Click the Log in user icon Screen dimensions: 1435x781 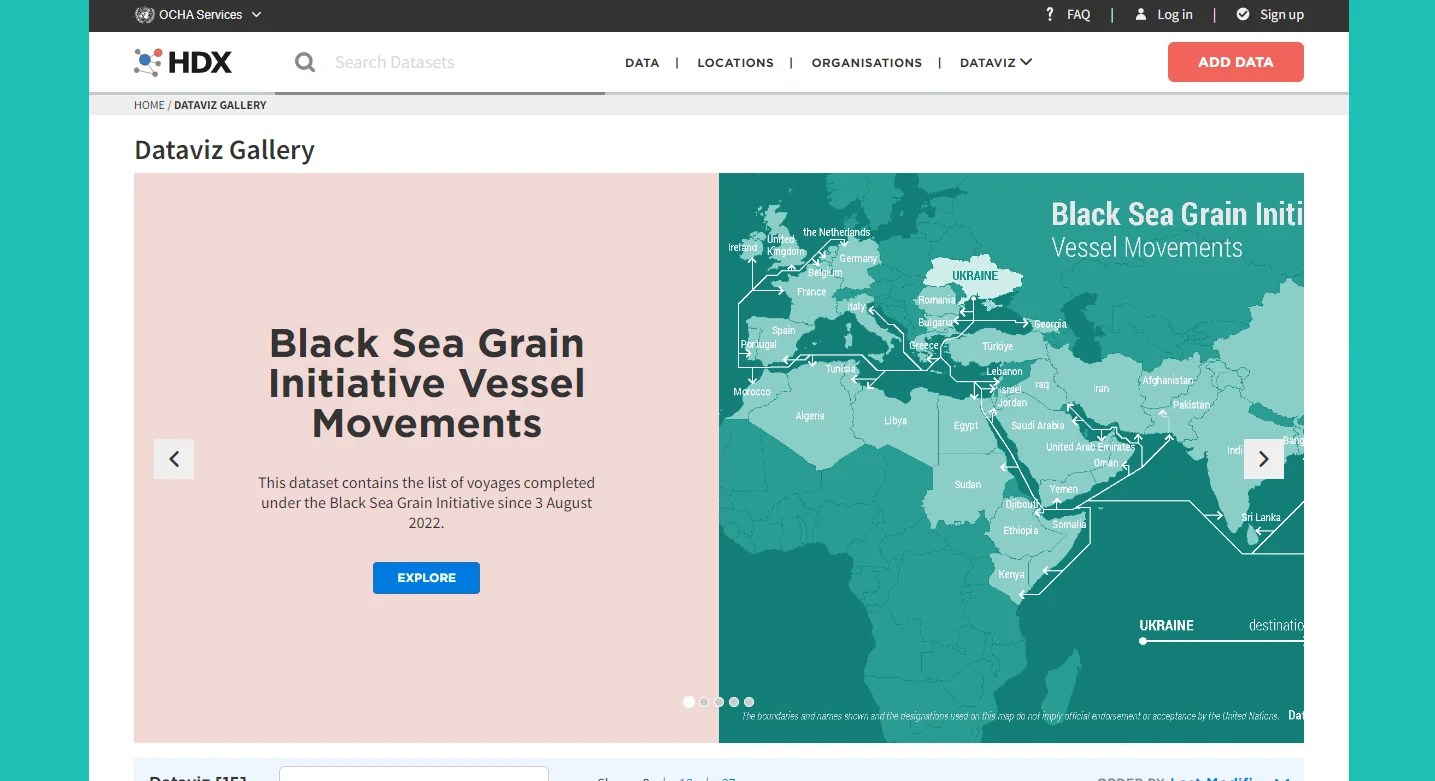1140,14
